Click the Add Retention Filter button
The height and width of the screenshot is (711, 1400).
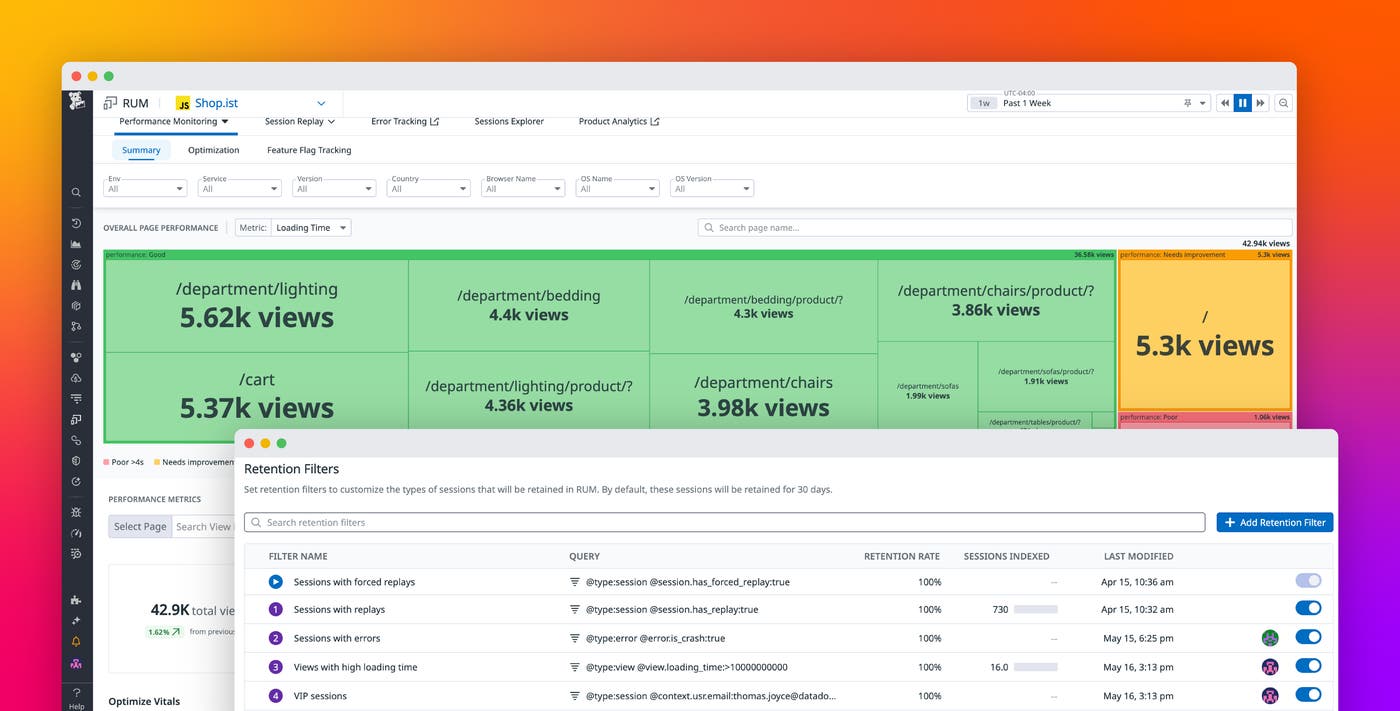(x=1274, y=522)
